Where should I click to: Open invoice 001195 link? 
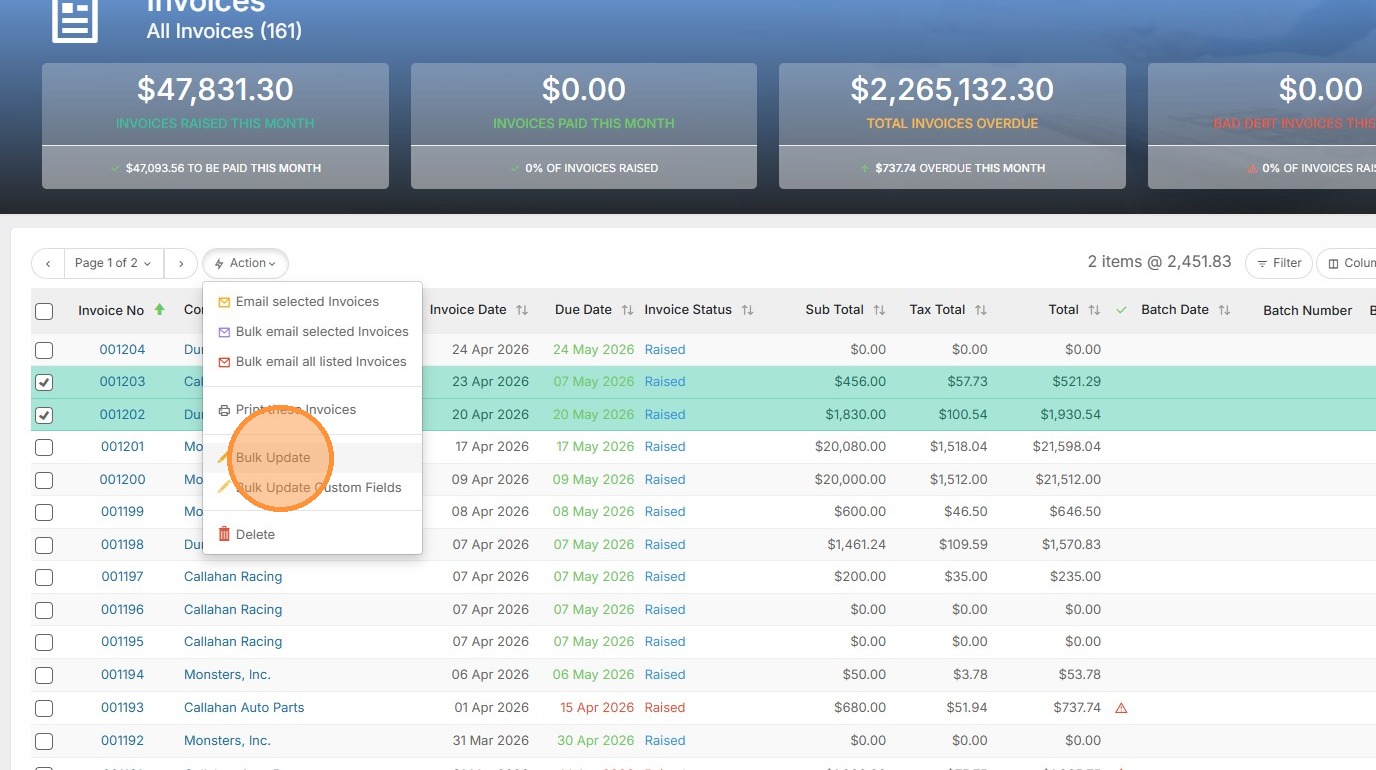click(x=123, y=642)
